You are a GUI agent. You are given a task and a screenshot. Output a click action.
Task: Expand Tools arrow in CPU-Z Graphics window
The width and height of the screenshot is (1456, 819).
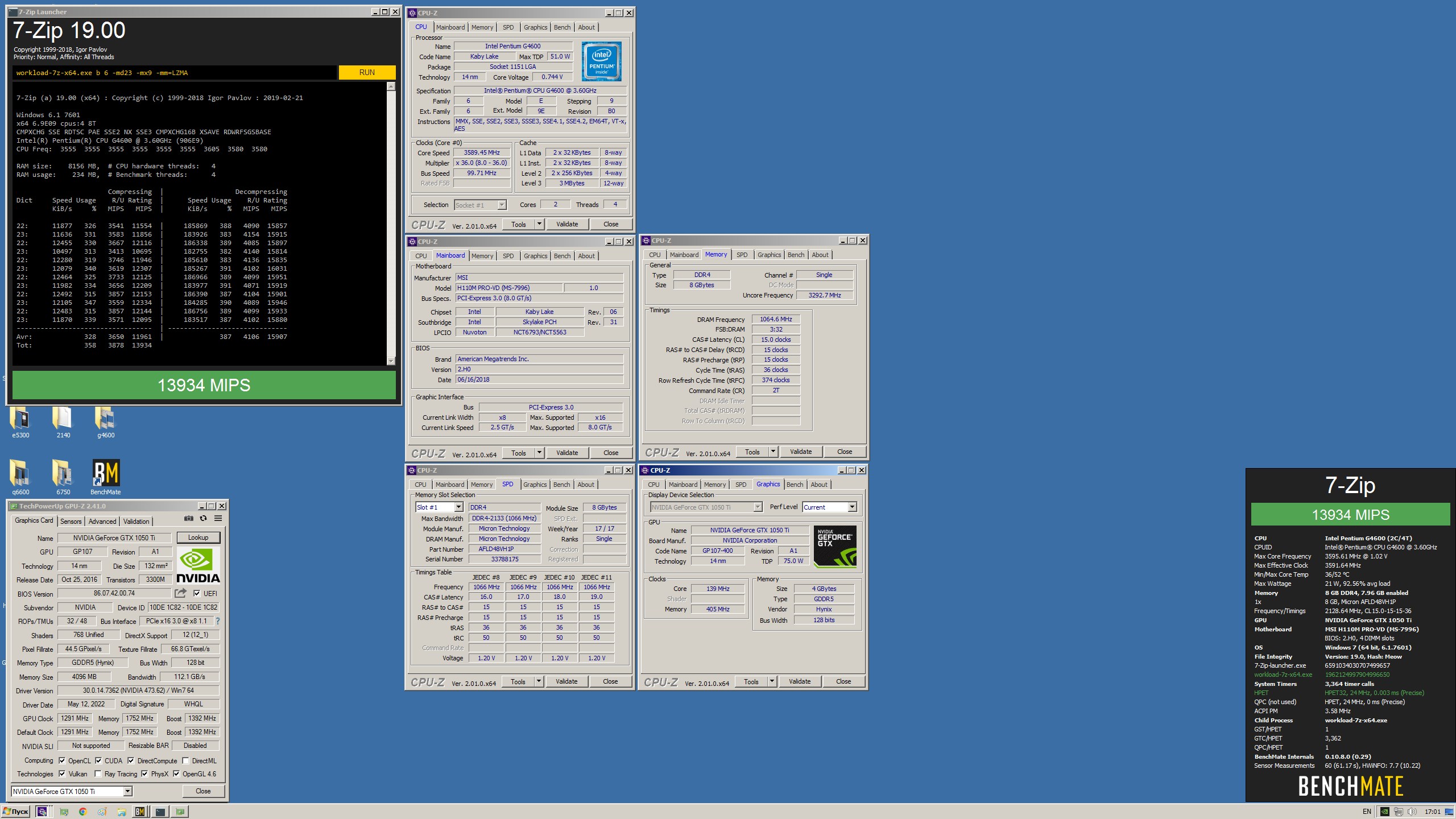point(772,681)
